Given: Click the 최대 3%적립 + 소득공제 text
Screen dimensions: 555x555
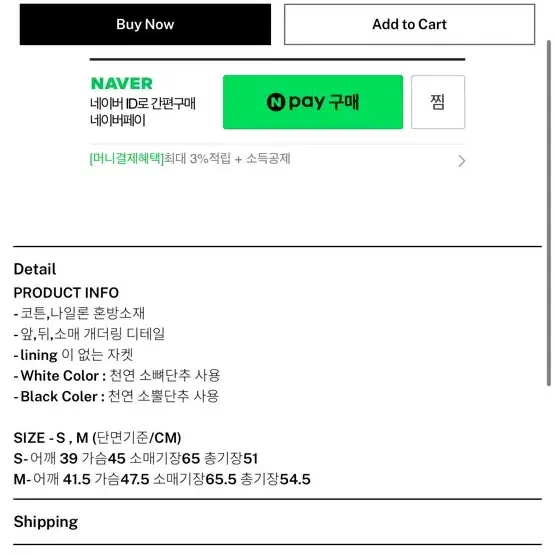Looking at the screenshot, I should 227,158.
